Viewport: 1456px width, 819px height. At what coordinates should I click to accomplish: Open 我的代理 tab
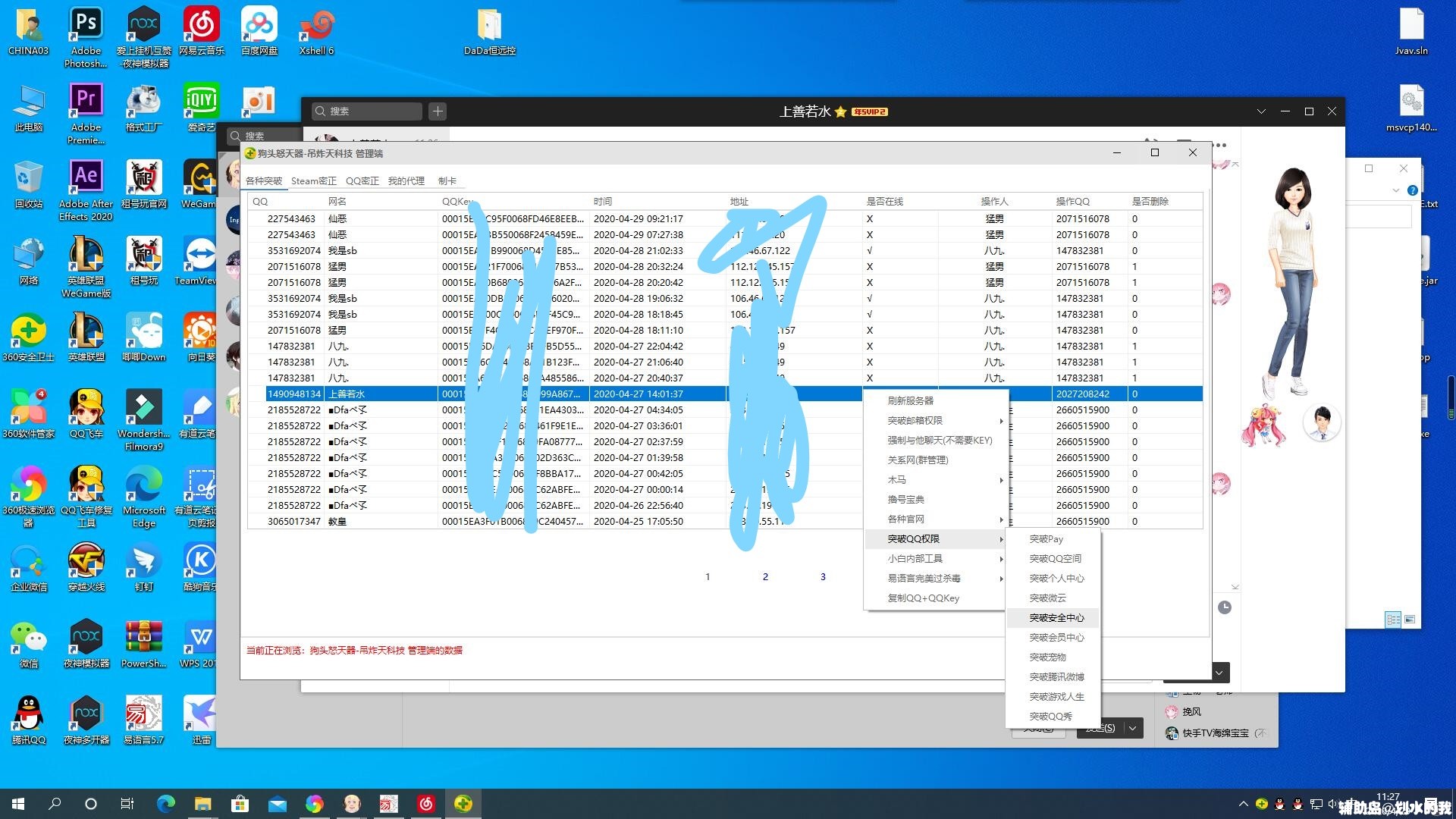(406, 181)
